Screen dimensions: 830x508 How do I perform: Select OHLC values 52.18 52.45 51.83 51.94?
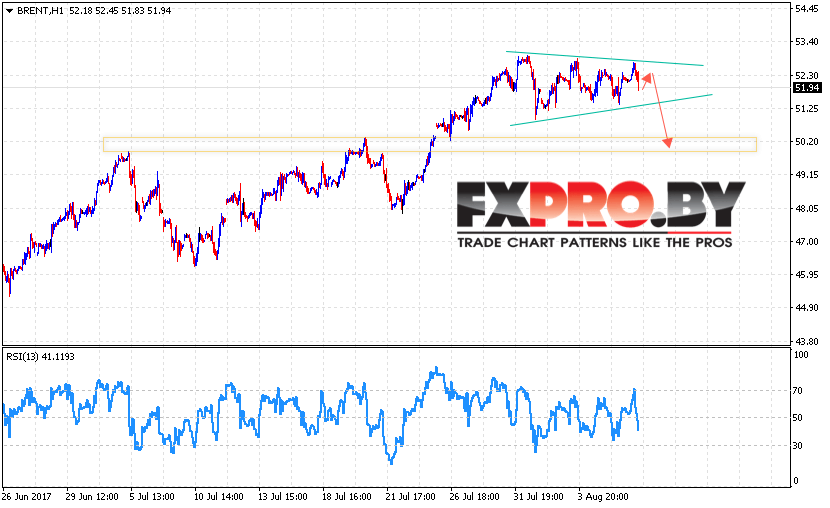click(x=120, y=11)
